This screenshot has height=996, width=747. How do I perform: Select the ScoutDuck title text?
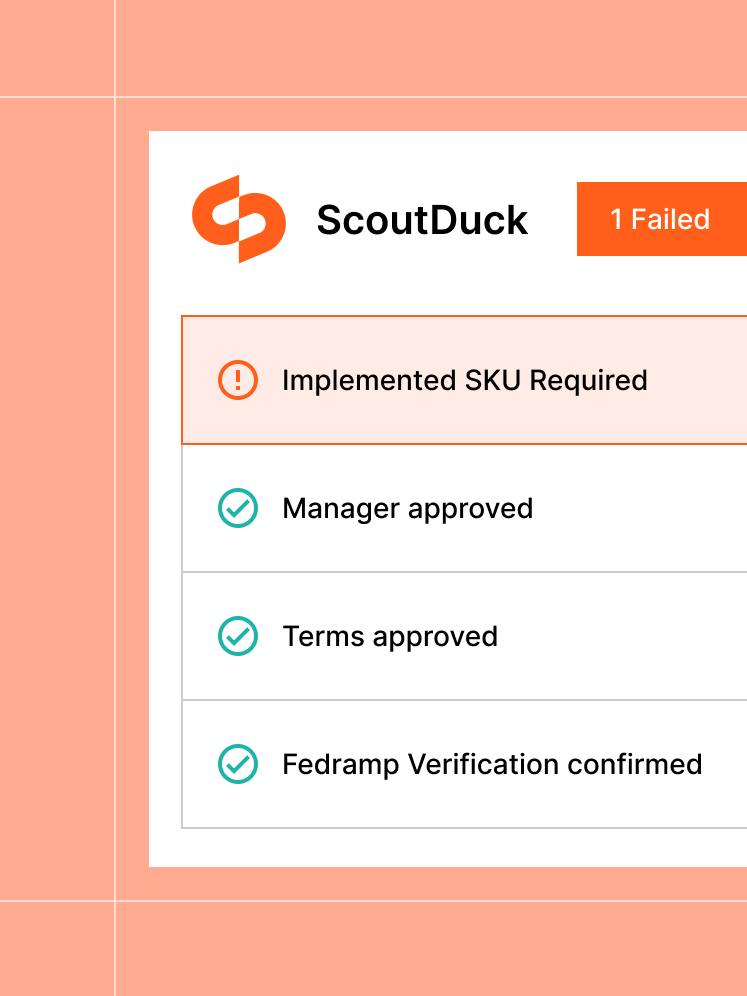[x=422, y=220]
